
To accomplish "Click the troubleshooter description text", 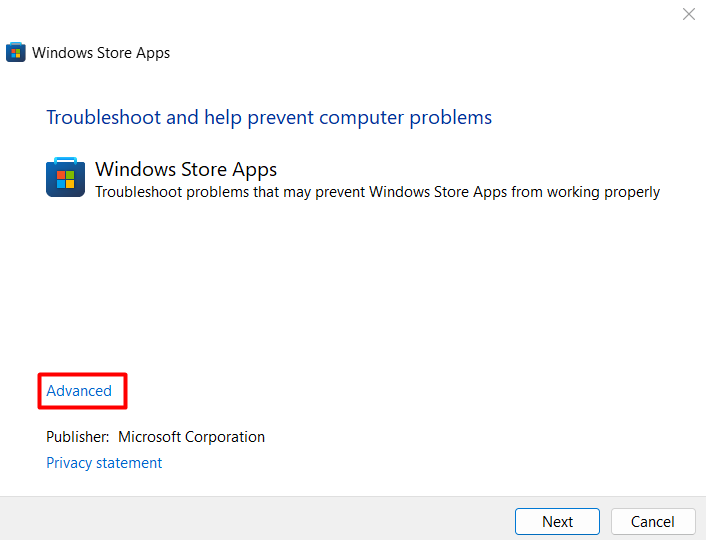I will 377,192.
